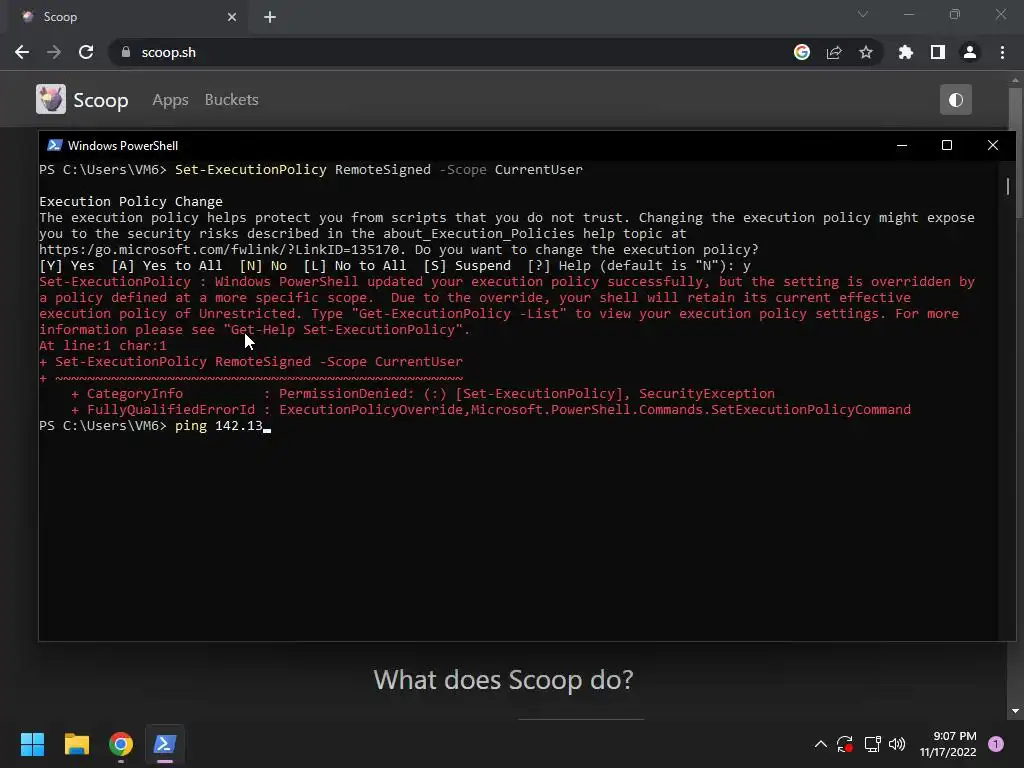Minimize the Windows PowerShell window
Viewport: 1024px width, 768px height.
[902, 145]
